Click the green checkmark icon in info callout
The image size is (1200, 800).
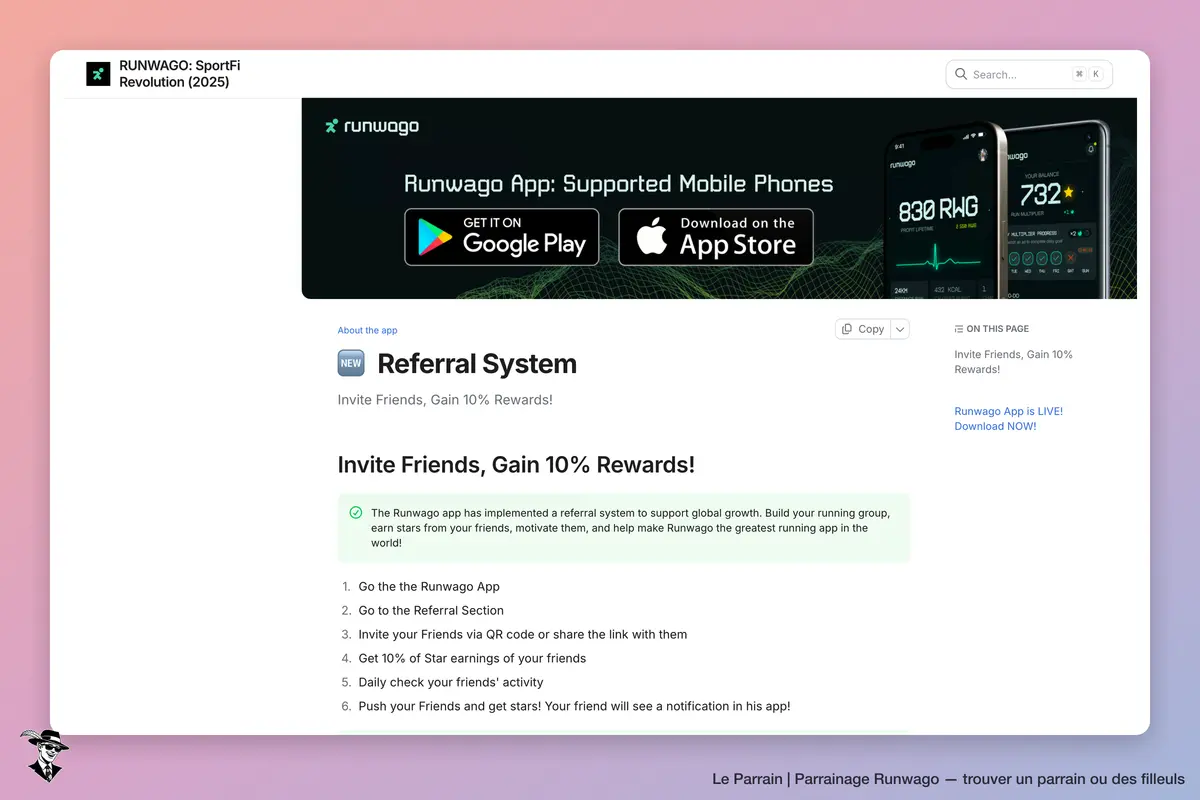(355, 513)
